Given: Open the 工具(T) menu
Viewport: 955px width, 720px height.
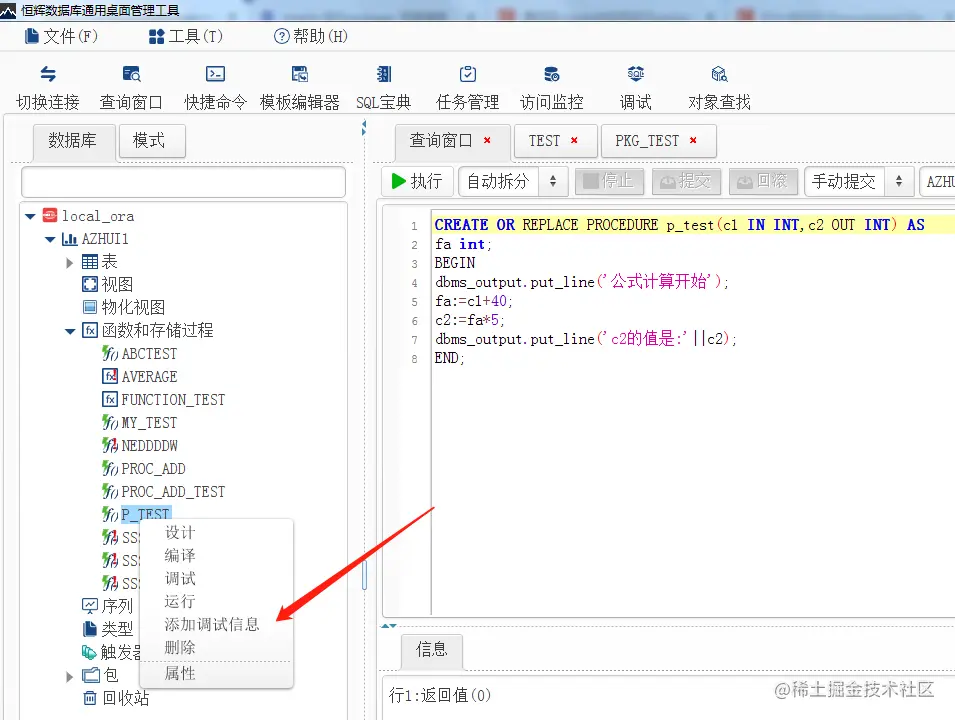Looking at the screenshot, I should pyautogui.click(x=186, y=37).
